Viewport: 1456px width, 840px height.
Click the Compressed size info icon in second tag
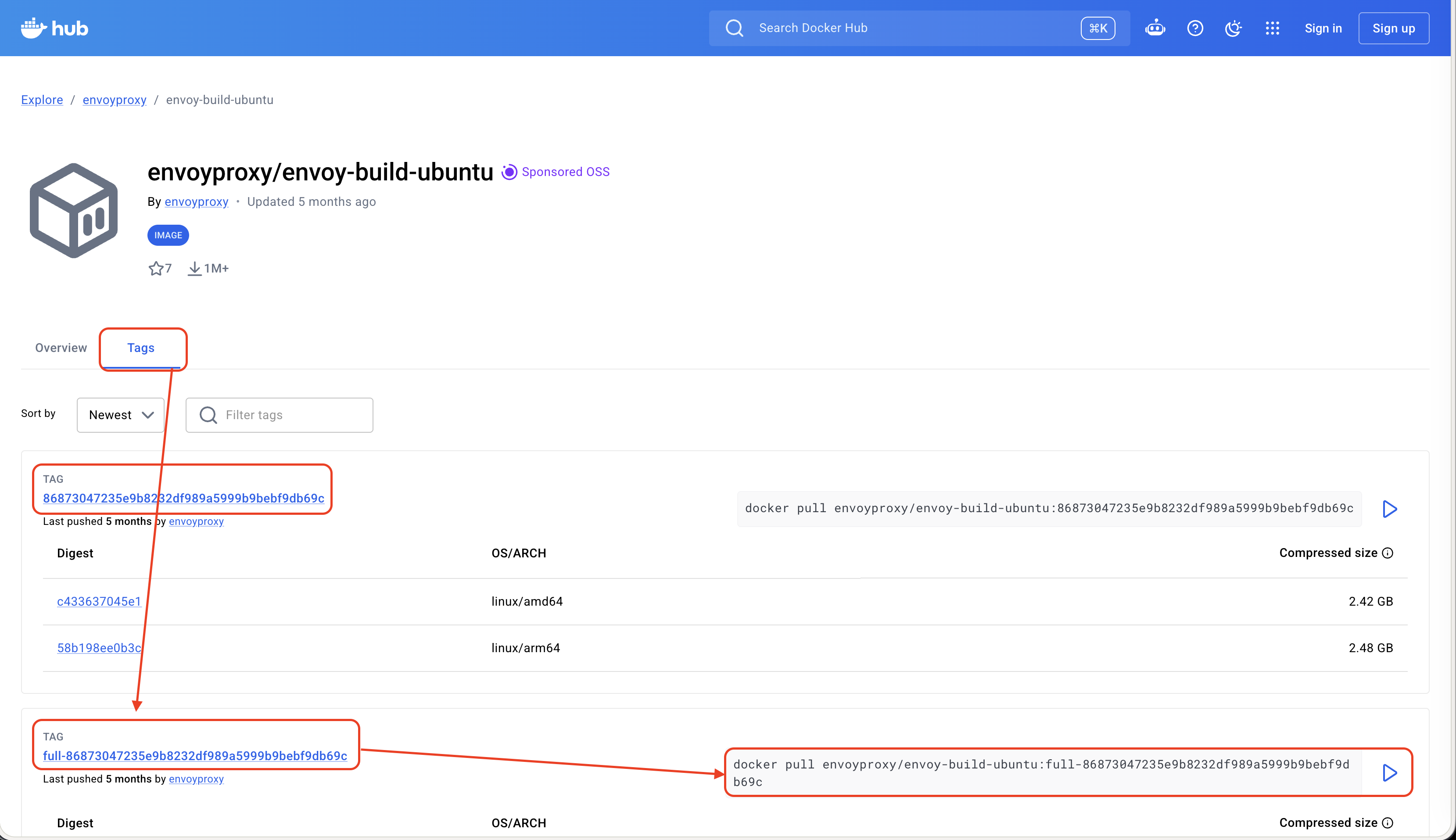(x=1388, y=823)
